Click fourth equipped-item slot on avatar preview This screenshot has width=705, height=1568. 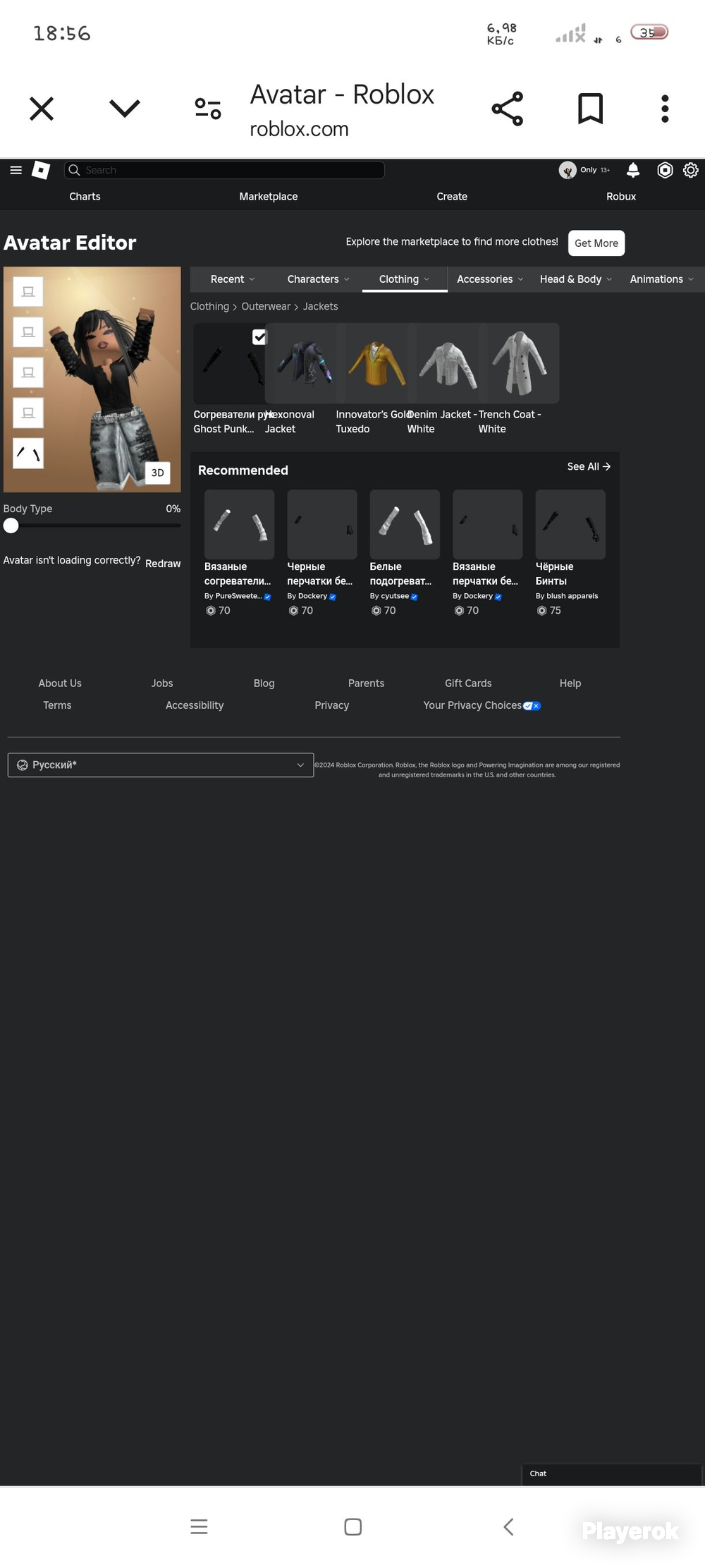(28, 413)
